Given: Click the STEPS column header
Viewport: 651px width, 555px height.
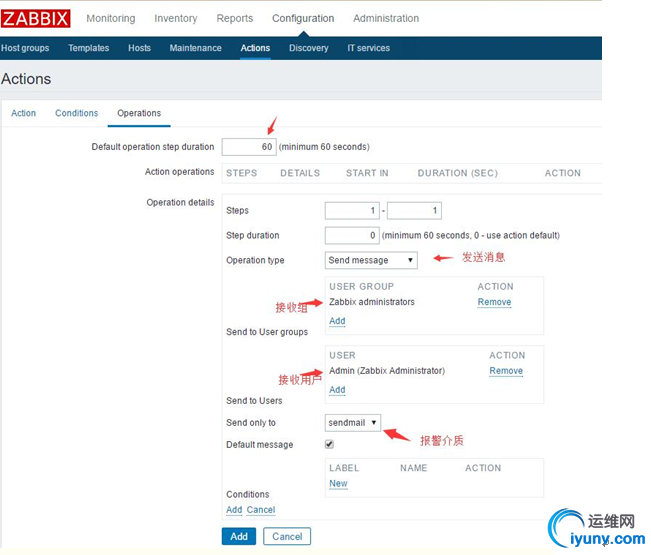Looking at the screenshot, I should pos(242,173).
